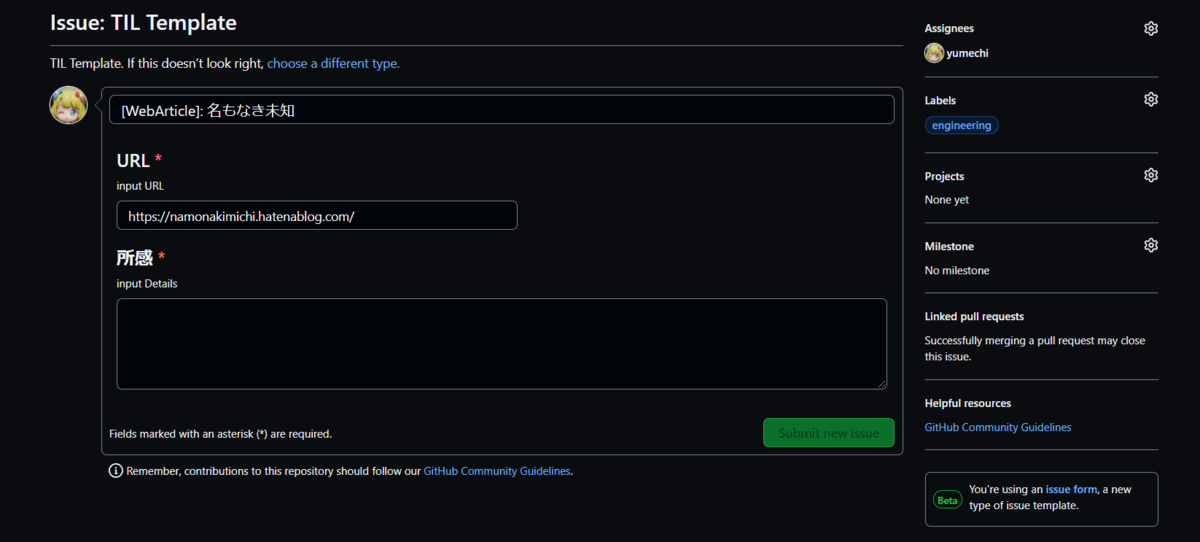Click the Assignees heading
The height and width of the screenshot is (542, 1200).
949,29
